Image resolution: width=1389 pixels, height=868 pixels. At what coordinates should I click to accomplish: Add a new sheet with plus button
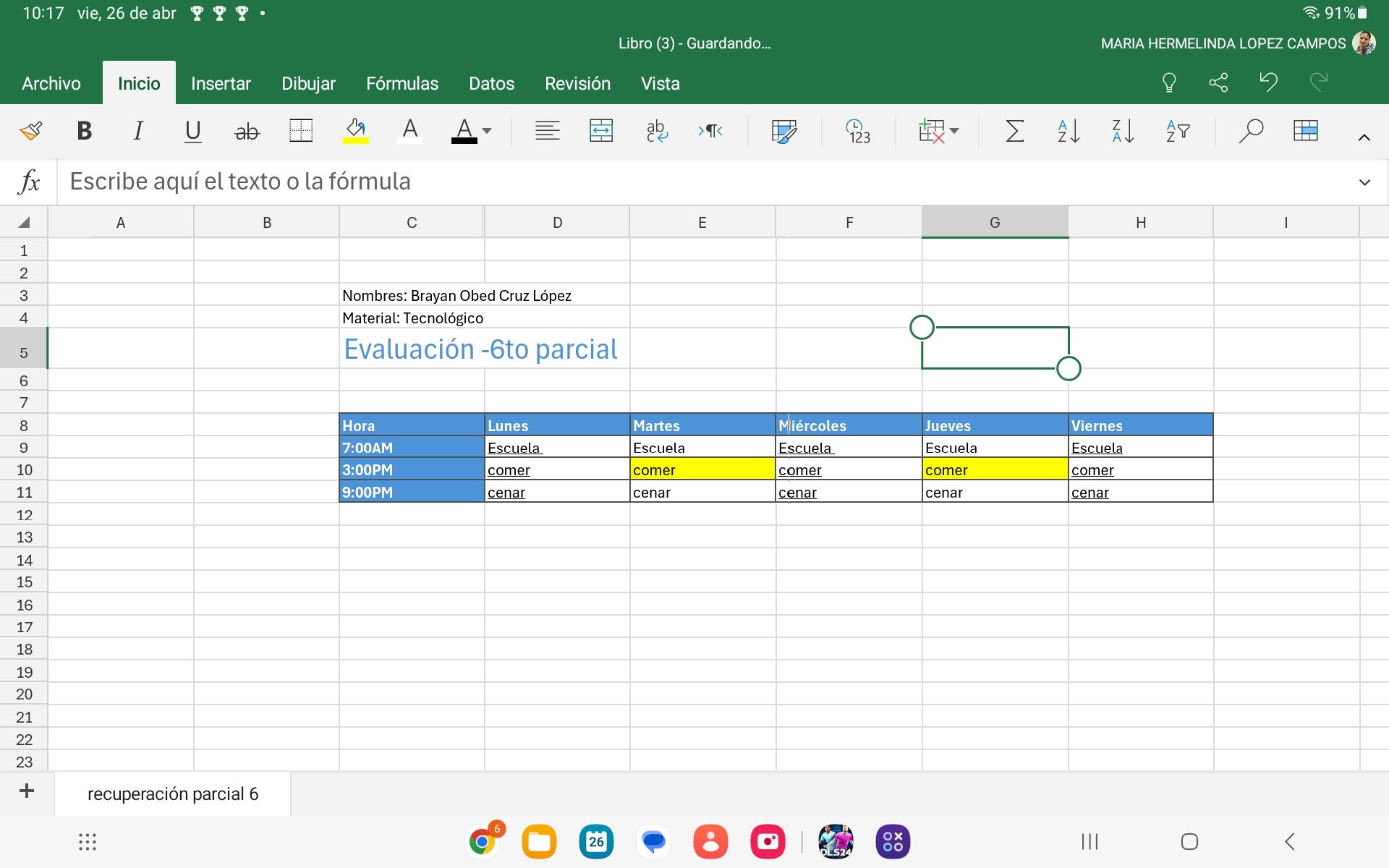(27, 791)
